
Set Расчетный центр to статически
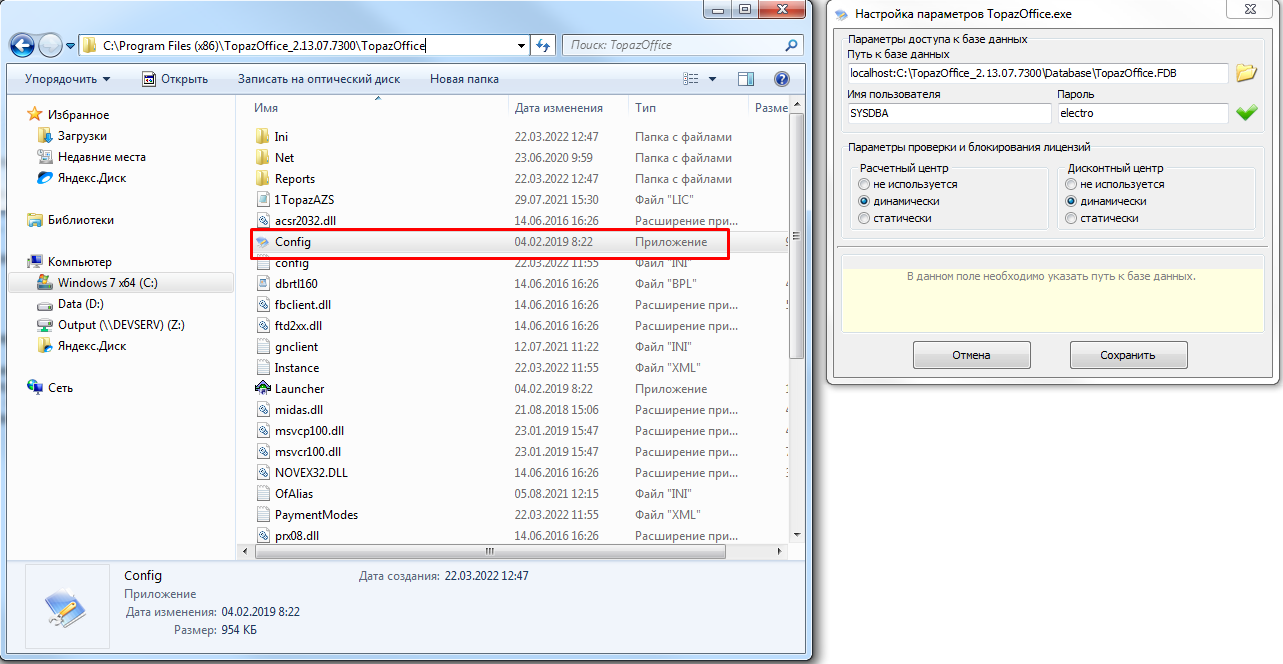click(864, 218)
